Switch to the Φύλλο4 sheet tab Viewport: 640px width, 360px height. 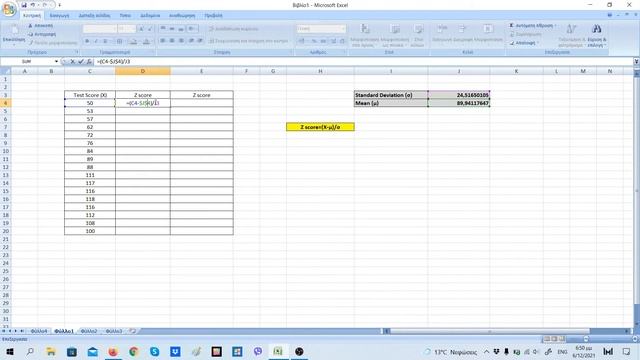pos(39,331)
